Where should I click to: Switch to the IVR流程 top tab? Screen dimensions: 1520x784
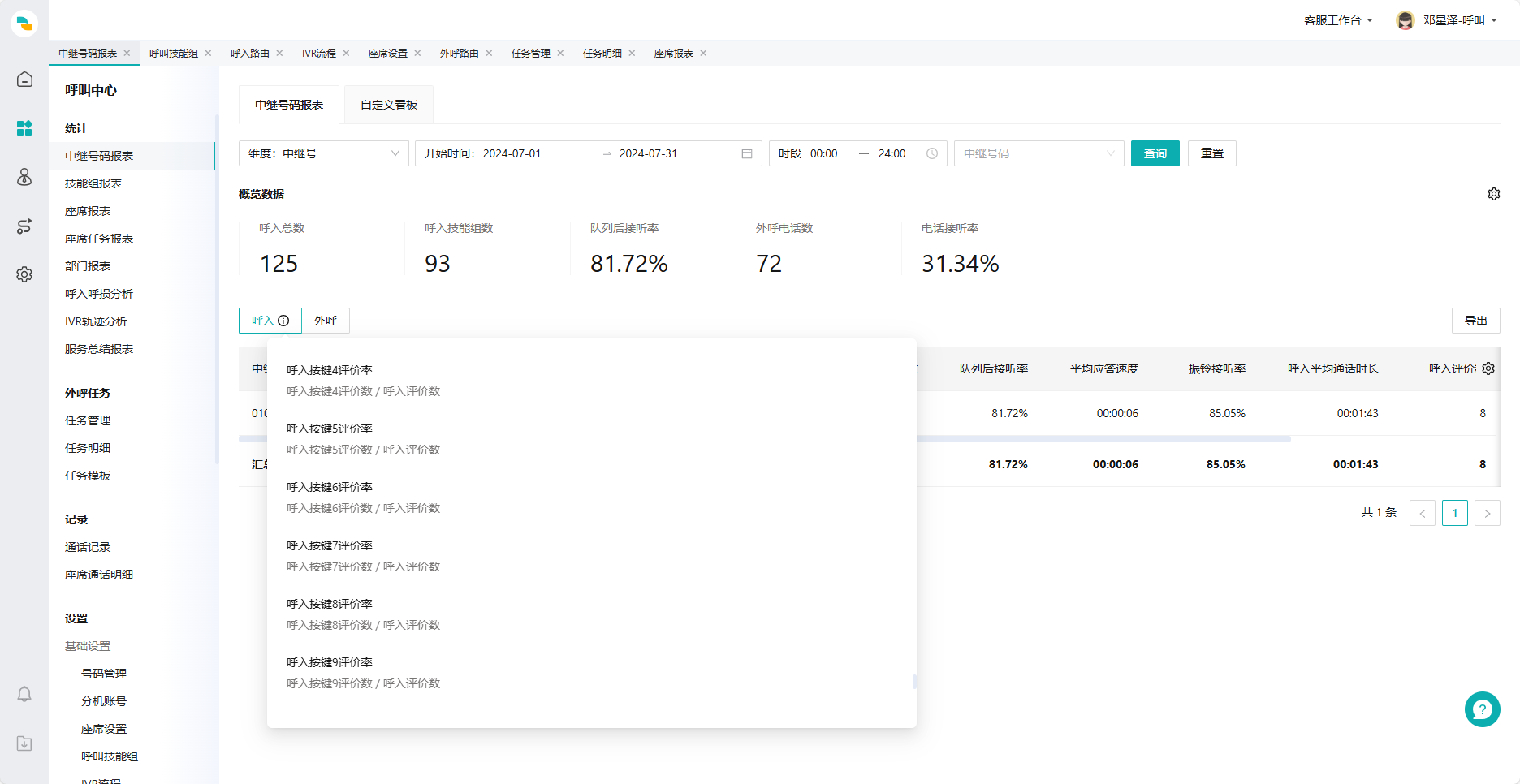(x=319, y=53)
